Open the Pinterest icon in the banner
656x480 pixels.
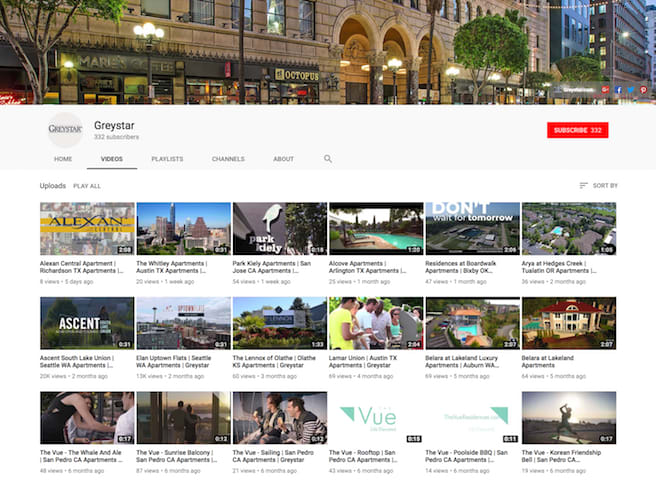tap(643, 90)
